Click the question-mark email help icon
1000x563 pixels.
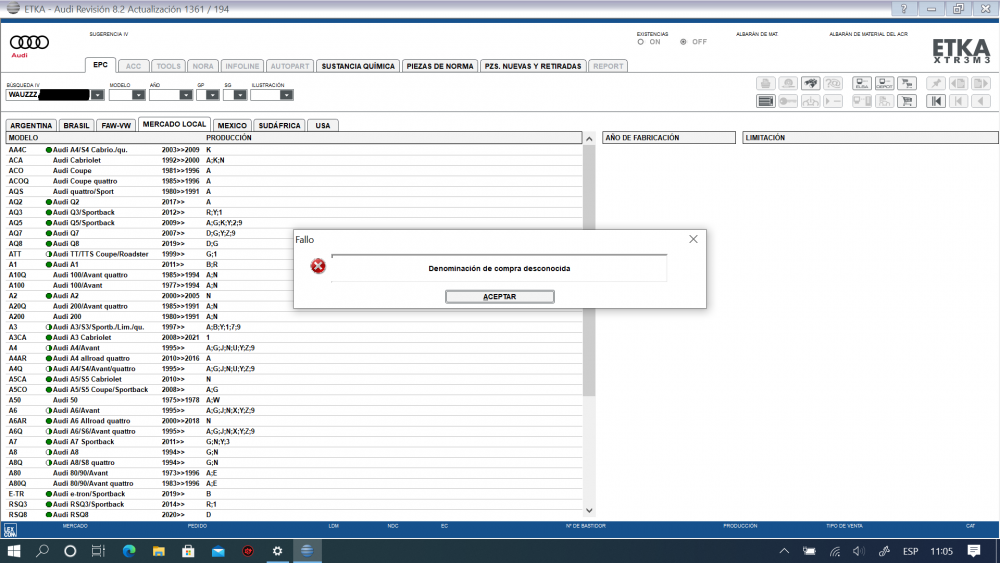point(833,84)
